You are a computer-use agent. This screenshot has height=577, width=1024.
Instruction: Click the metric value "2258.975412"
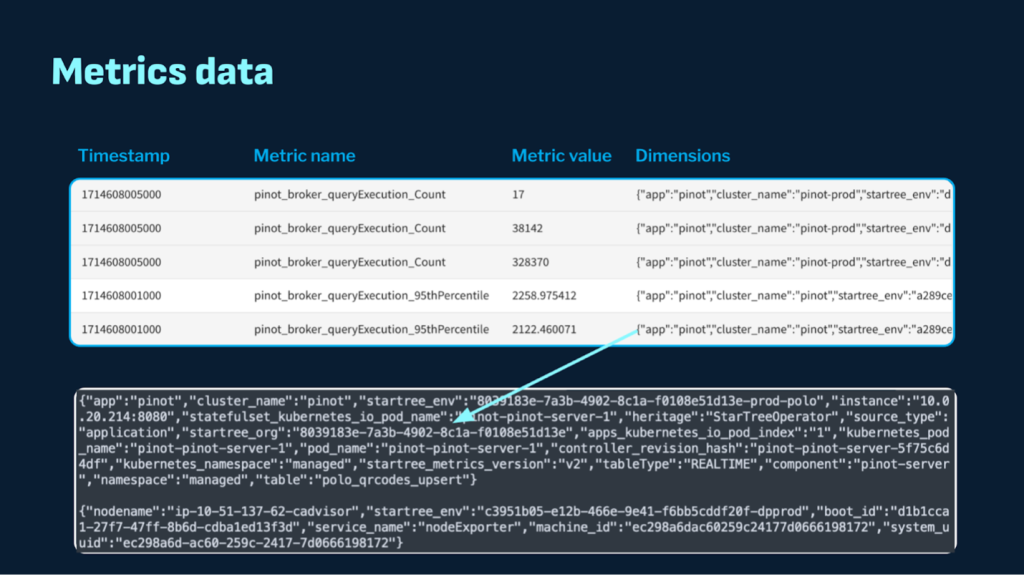[544, 296]
